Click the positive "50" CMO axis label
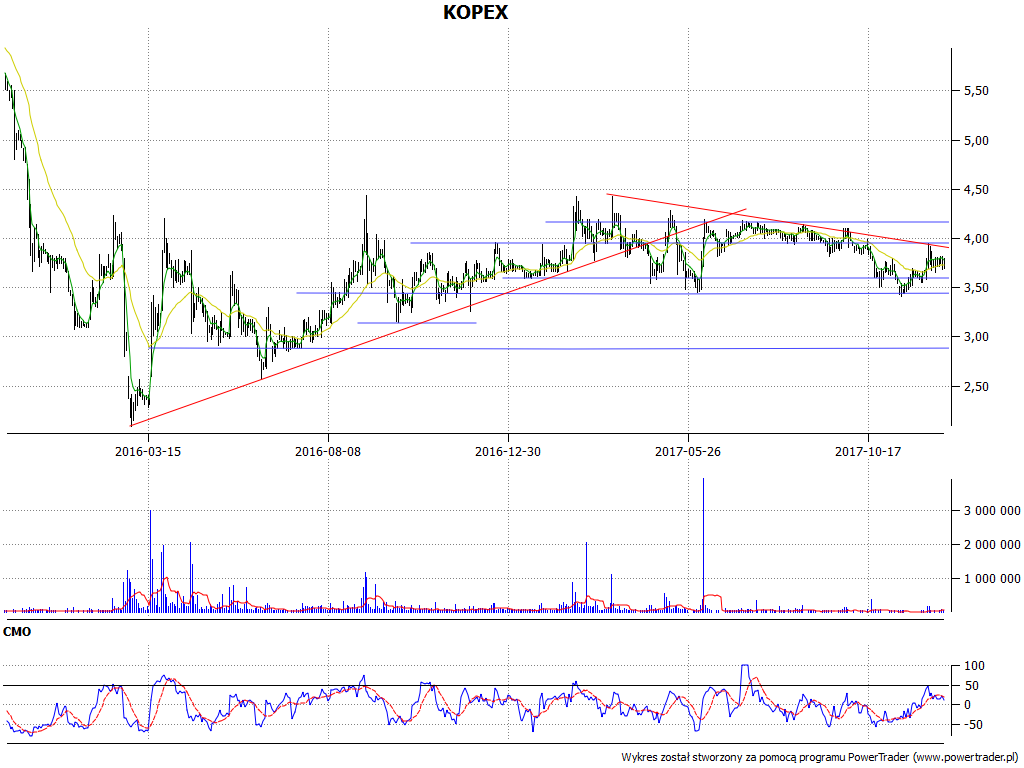This screenshot has height=768, width=1024. 972,686
